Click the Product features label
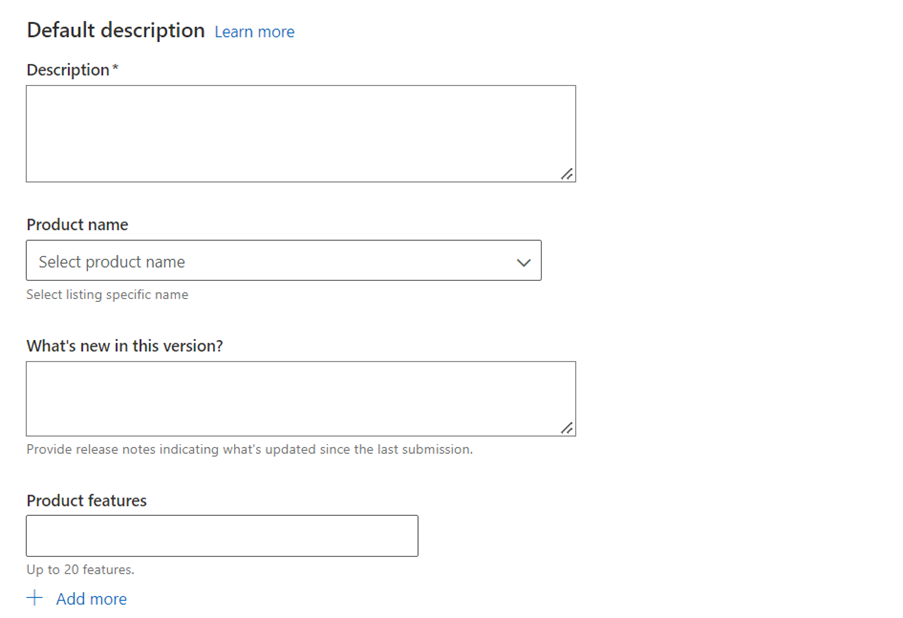 pyautogui.click(x=86, y=501)
